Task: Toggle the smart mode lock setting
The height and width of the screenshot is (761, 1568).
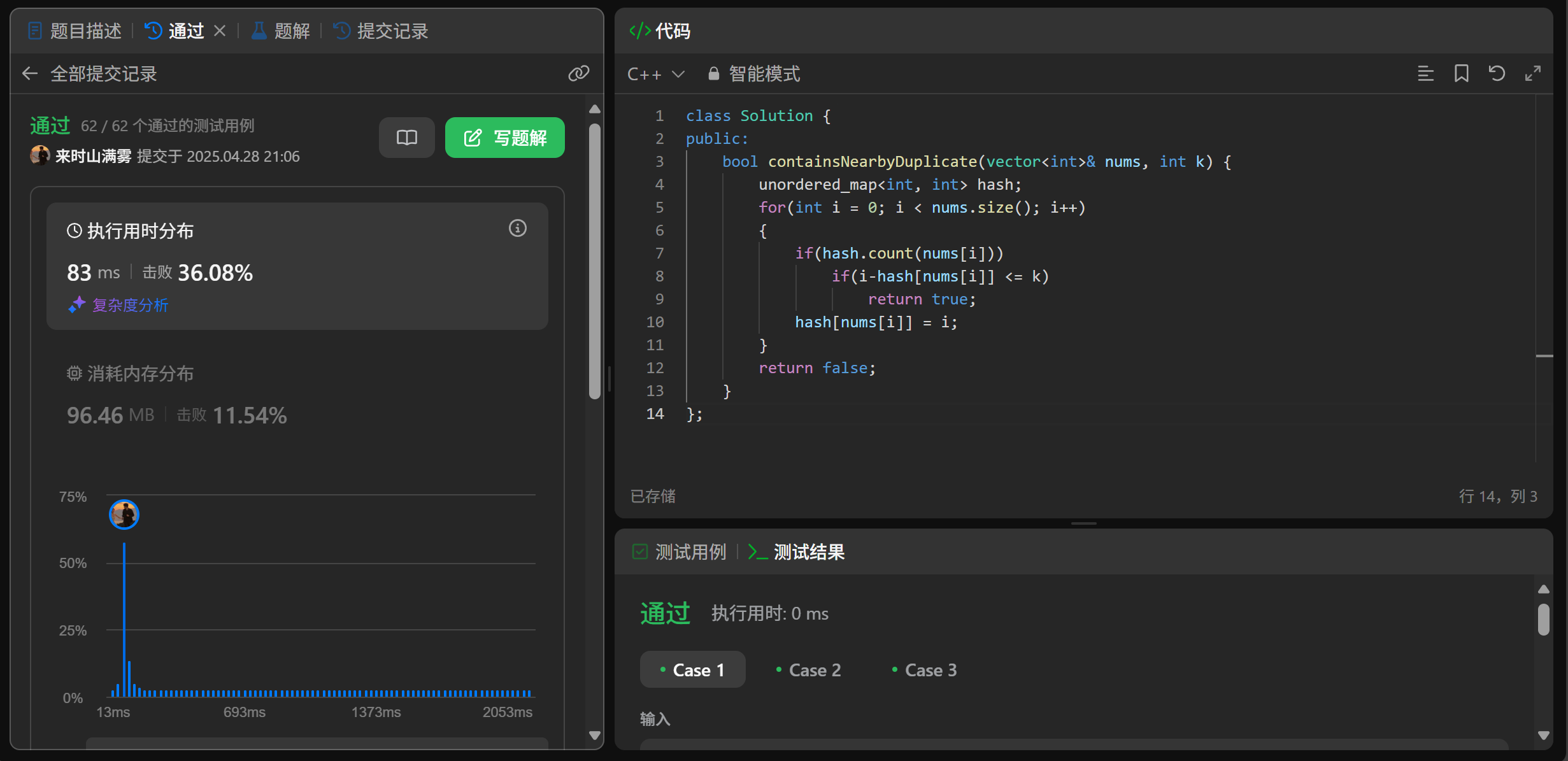Action: 755,75
